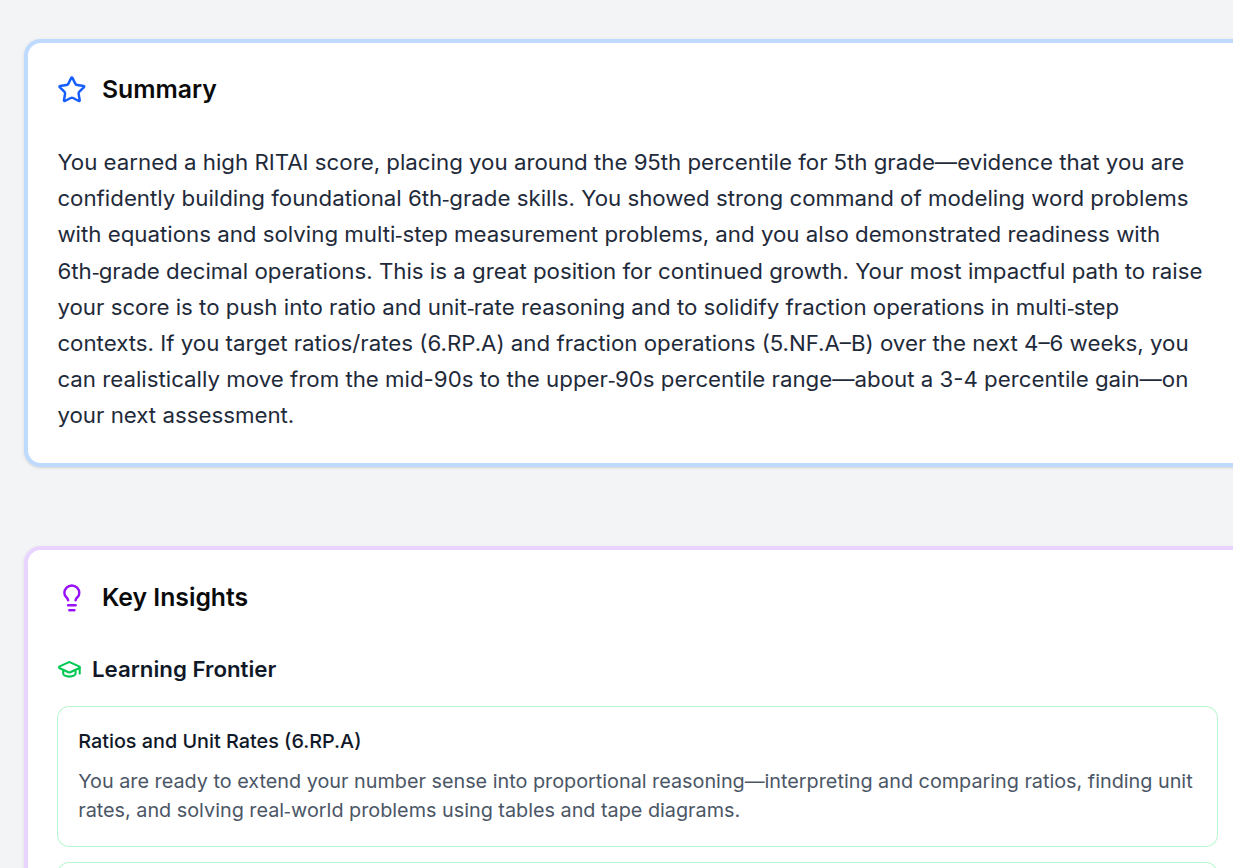Screen dimensions: 1233x868
Task: Click the Learning Frontier section label
Action: [x=184, y=670]
